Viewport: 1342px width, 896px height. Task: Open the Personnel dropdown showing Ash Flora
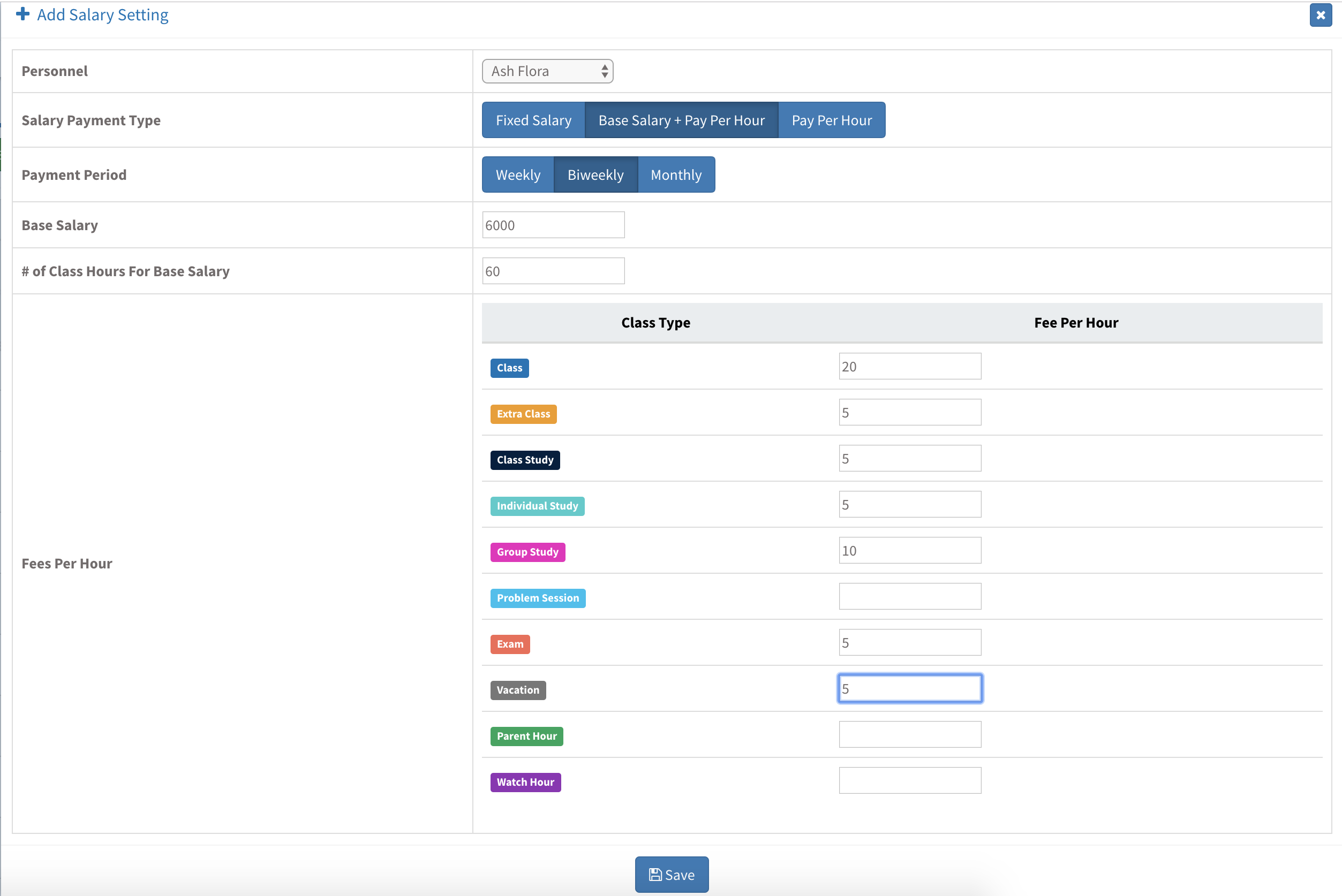547,71
